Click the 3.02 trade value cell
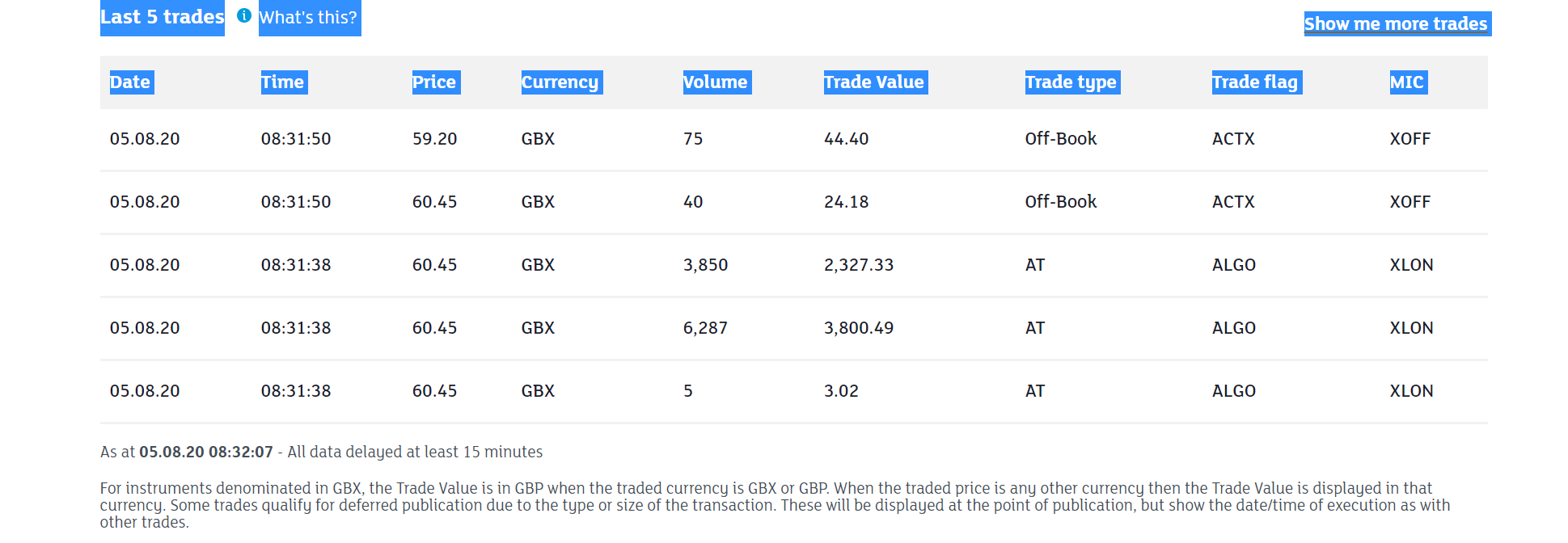This screenshot has height=543, width=1568. (x=841, y=391)
